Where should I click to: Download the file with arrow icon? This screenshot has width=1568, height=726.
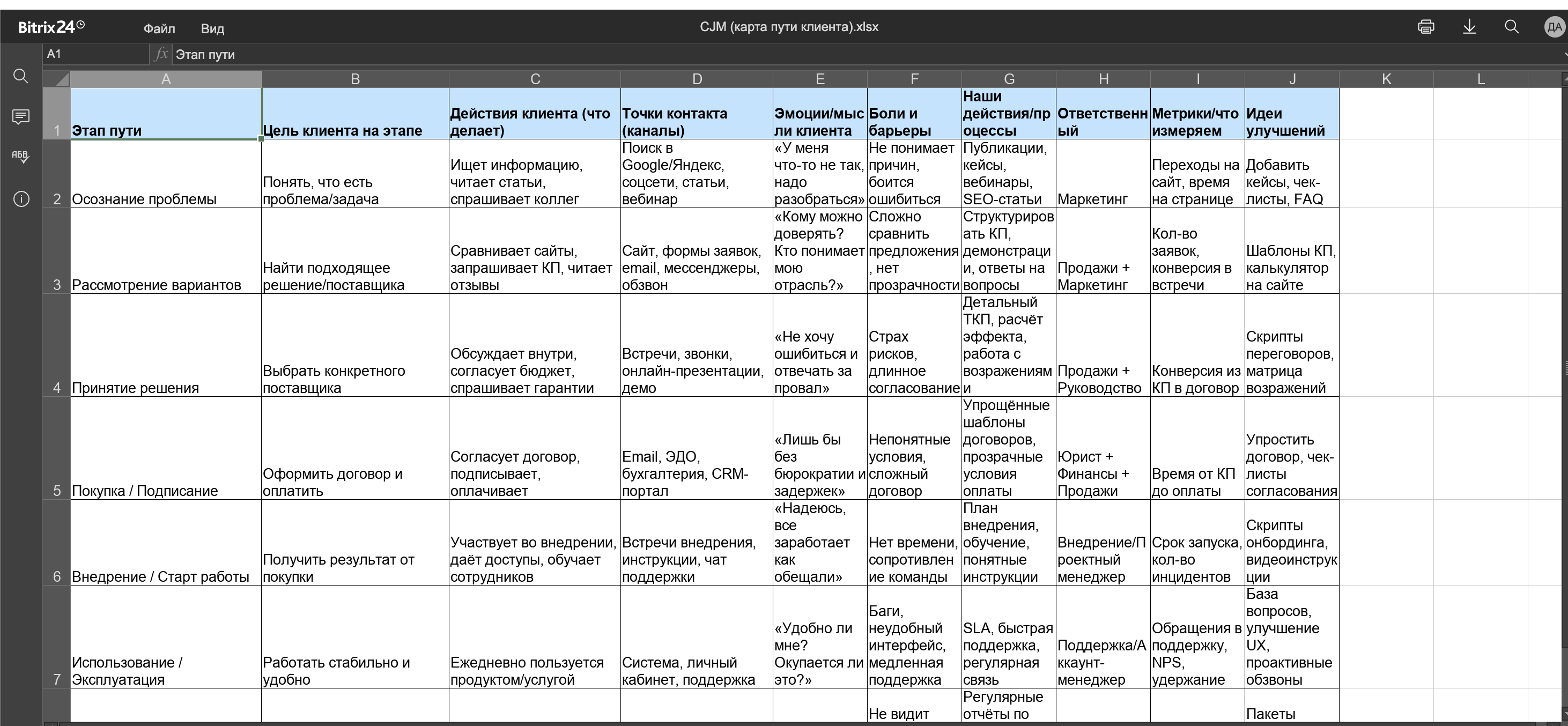[1469, 27]
